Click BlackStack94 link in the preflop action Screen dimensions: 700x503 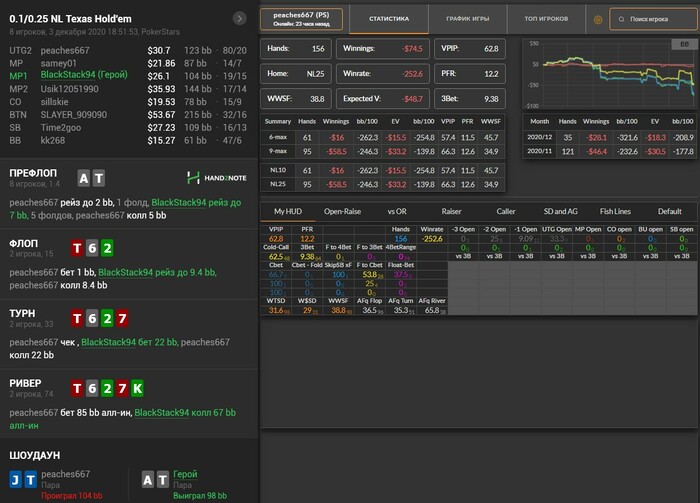click(x=179, y=203)
